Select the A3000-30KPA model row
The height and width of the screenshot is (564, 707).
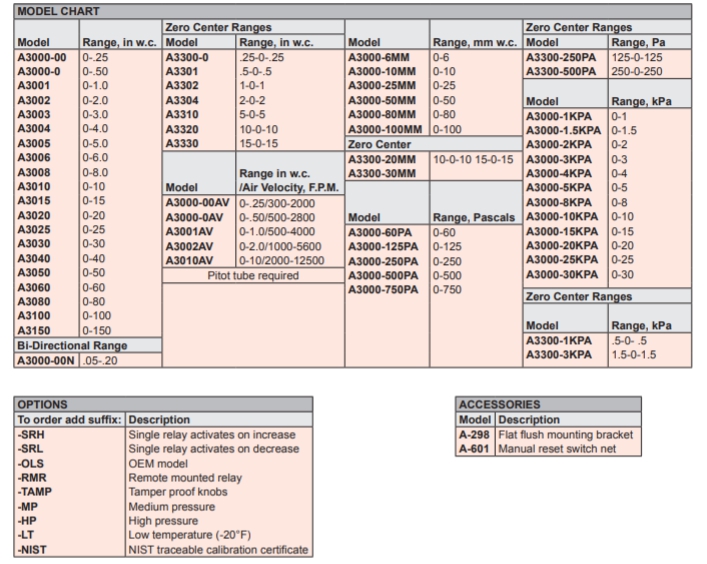pos(566,275)
